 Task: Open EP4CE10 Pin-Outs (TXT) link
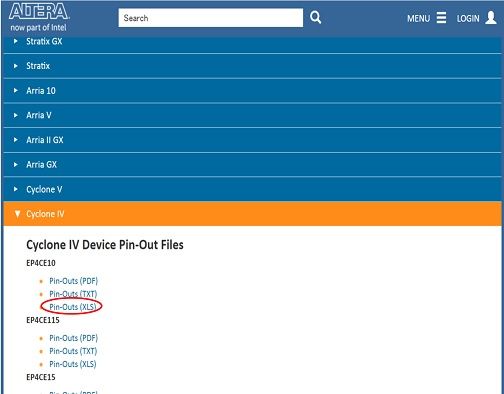[x=73, y=294]
